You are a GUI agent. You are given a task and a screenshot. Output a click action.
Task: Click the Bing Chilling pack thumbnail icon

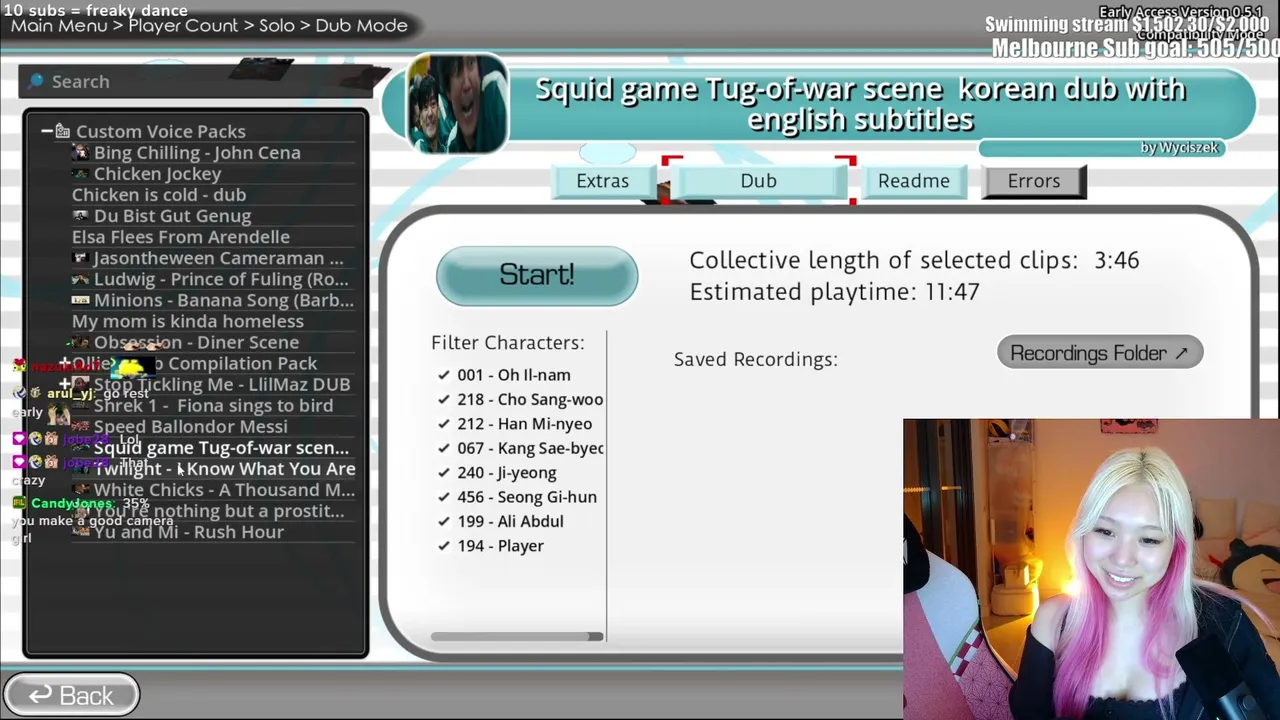pos(81,153)
